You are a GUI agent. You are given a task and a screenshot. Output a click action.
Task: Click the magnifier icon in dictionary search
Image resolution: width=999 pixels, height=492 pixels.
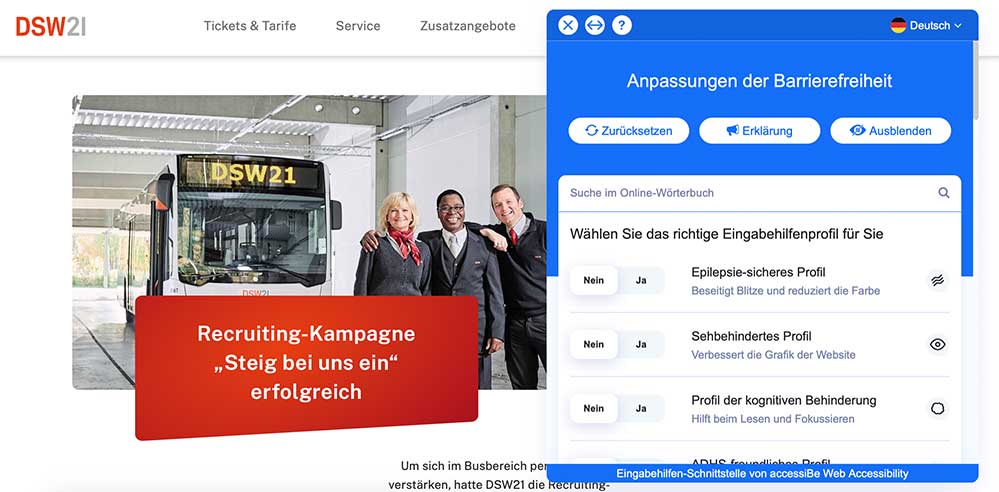point(944,192)
